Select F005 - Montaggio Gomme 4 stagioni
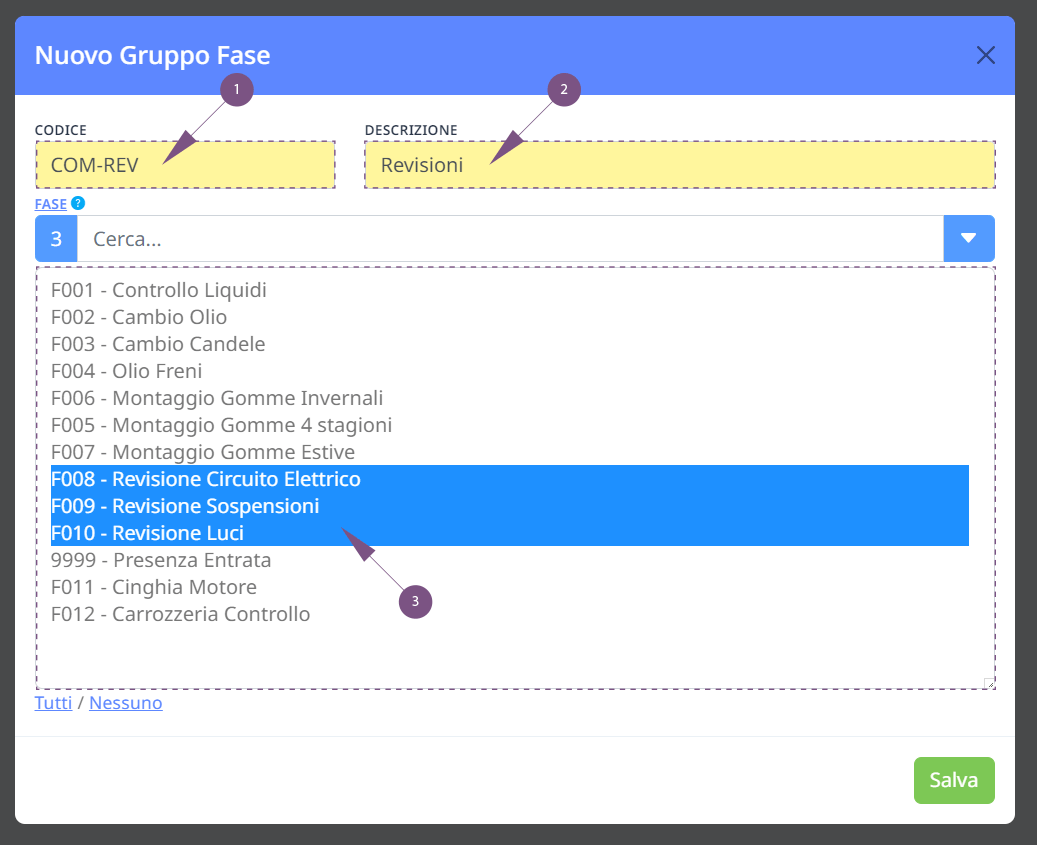 click(510, 425)
